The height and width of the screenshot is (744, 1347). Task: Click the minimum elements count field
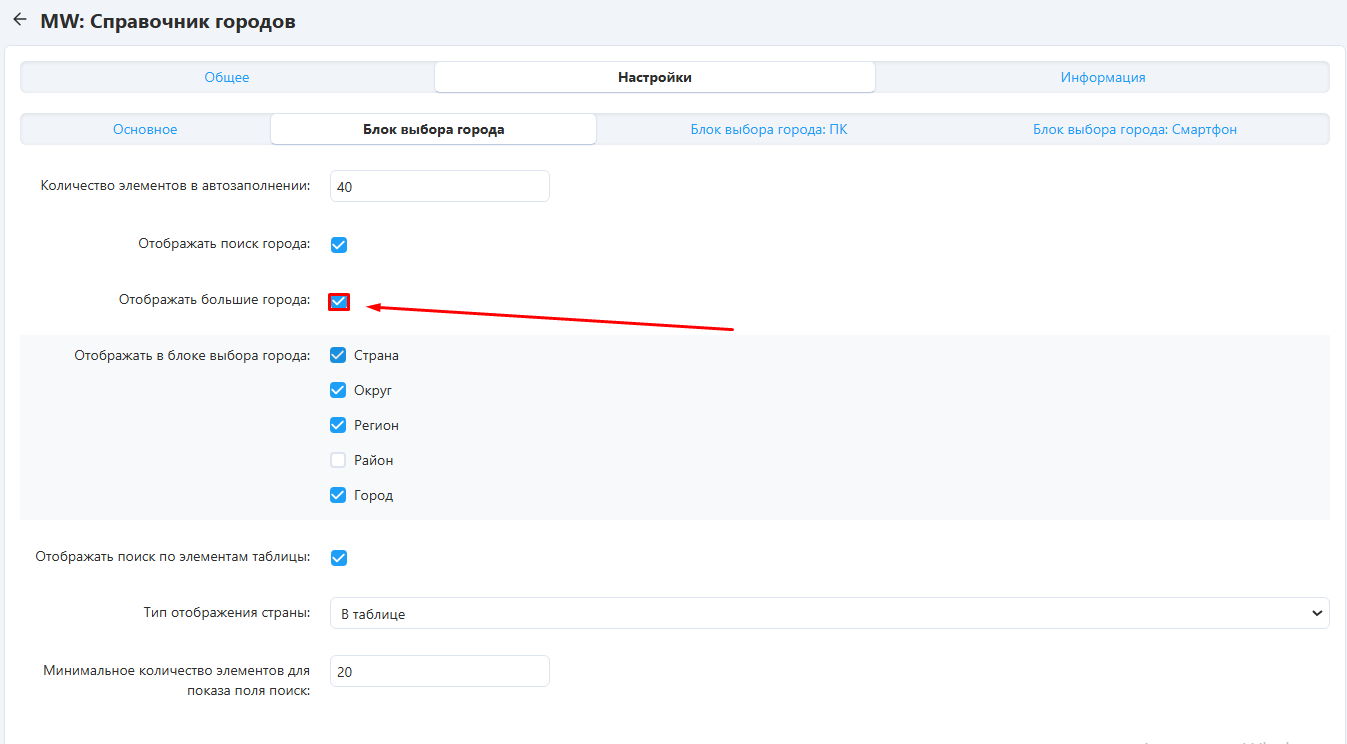(x=439, y=671)
